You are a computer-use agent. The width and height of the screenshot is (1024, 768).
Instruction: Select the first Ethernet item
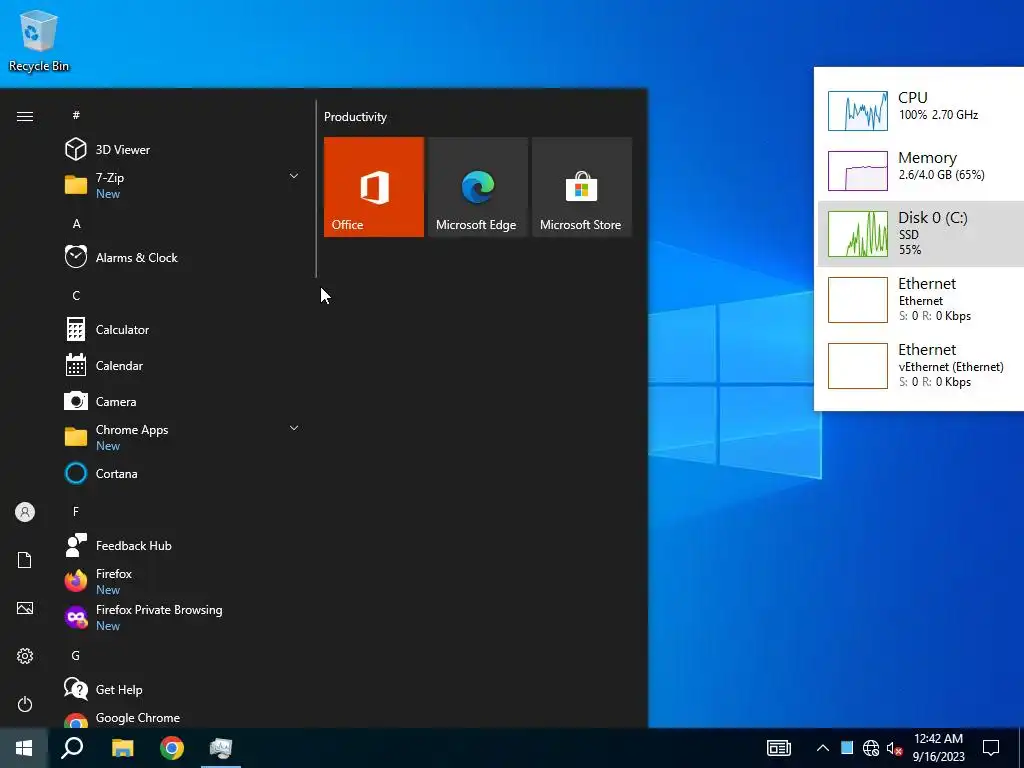coord(921,300)
